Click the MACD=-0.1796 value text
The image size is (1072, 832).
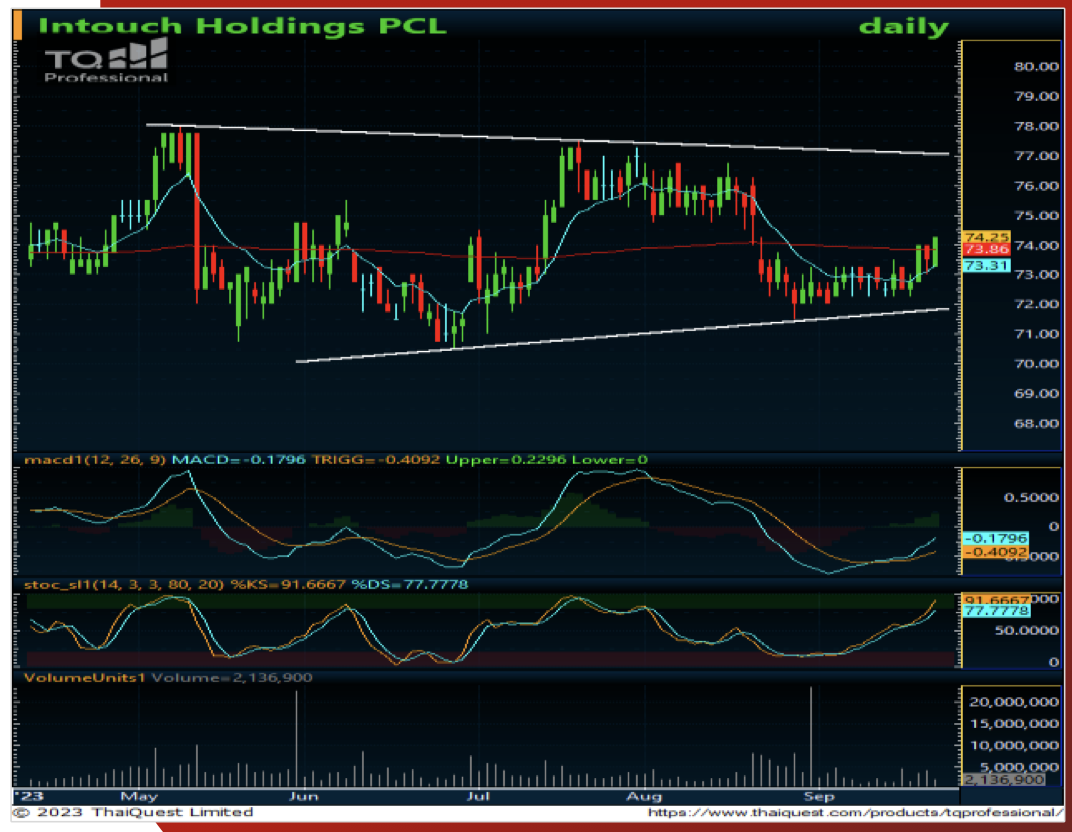click(x=238, y=459)
